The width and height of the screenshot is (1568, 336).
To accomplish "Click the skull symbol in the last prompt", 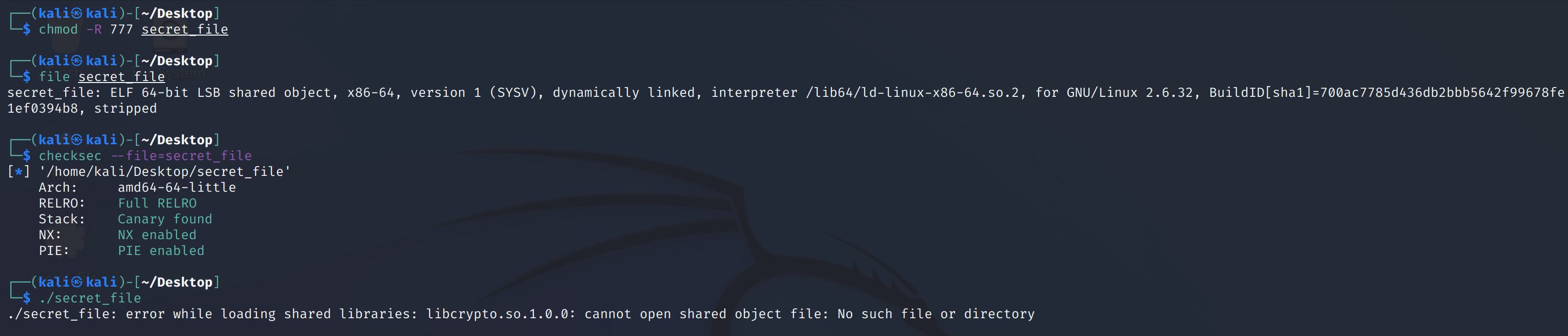I will coord(77,283).
